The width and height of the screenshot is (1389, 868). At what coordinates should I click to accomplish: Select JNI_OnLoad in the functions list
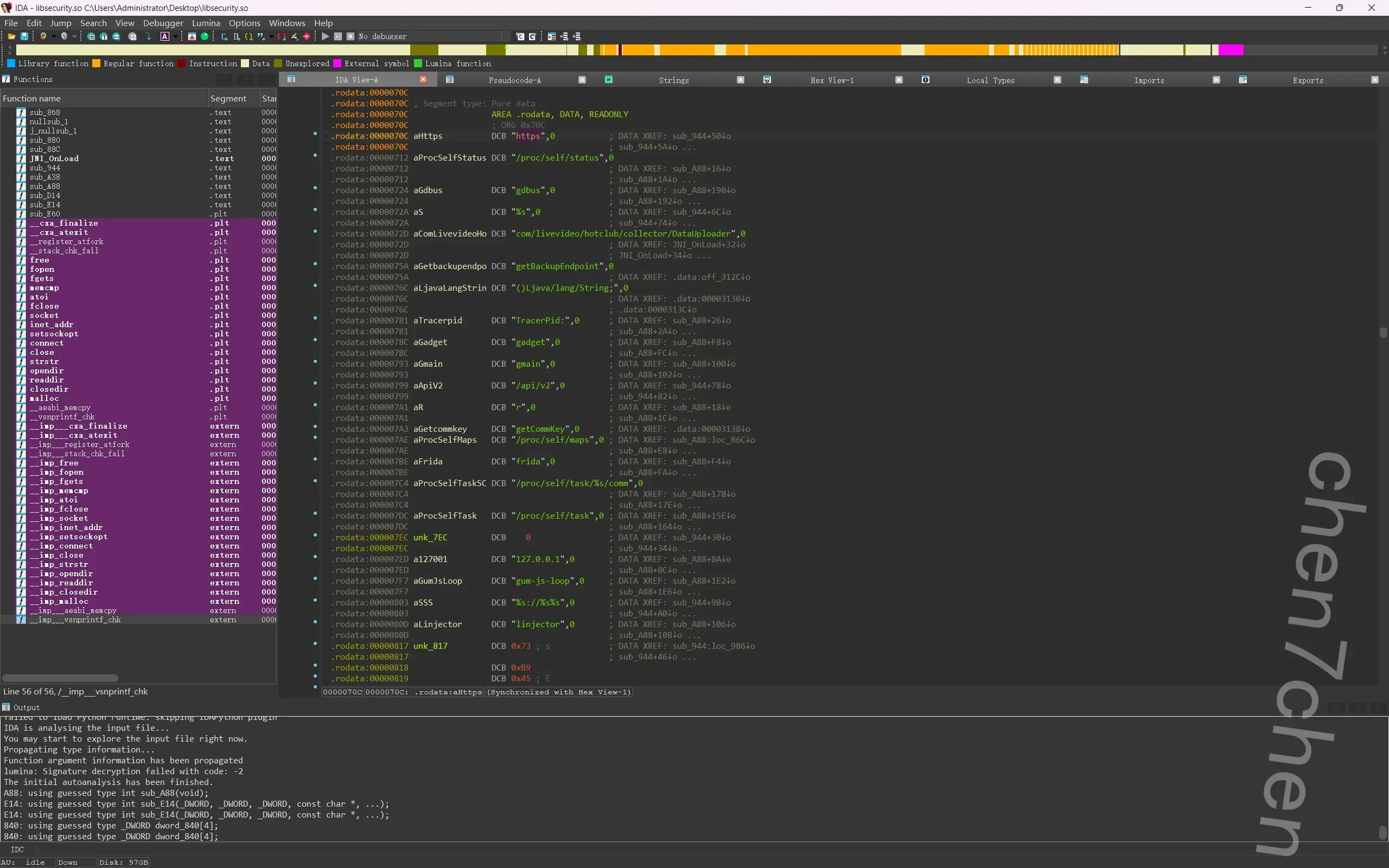pyautogui.click(x=54, y=158)
